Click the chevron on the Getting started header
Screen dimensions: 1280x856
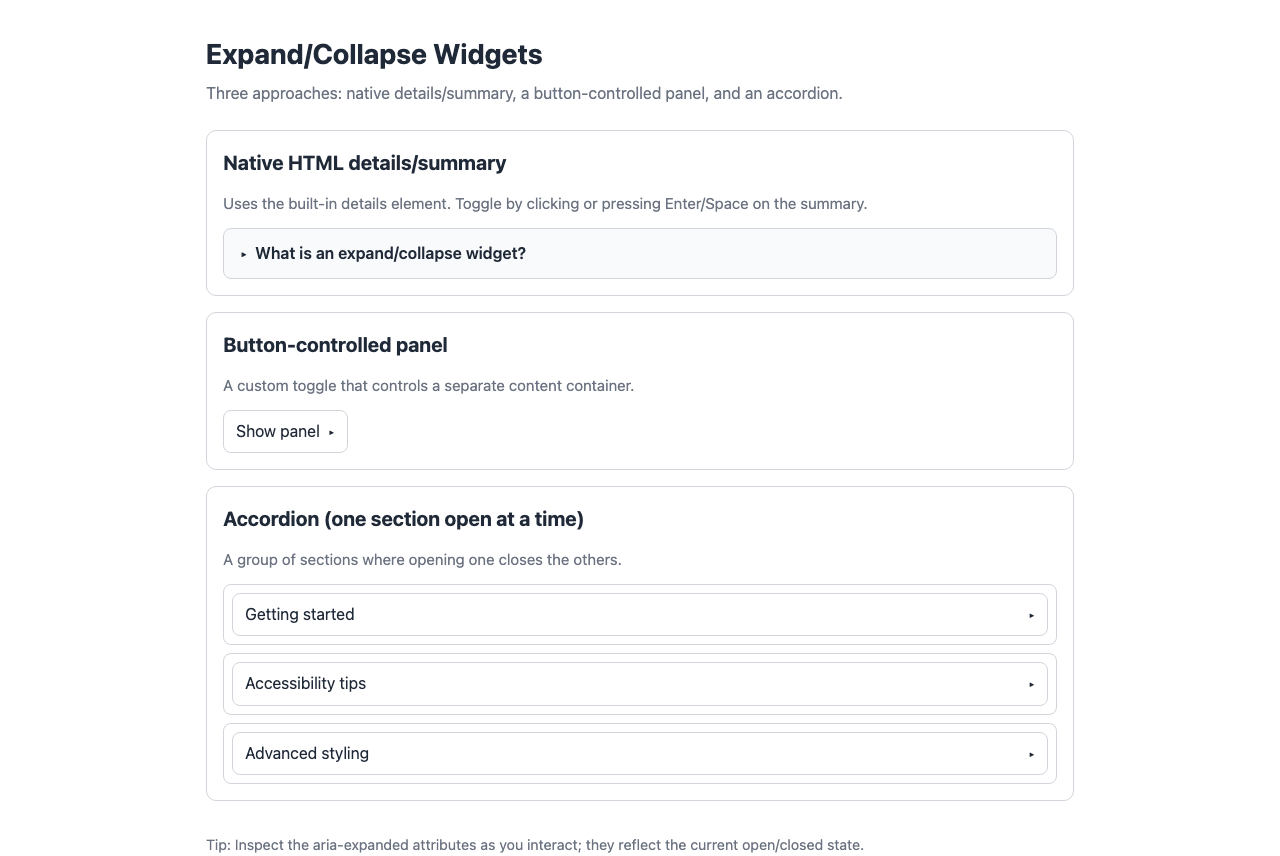[x=1031, y=614]
